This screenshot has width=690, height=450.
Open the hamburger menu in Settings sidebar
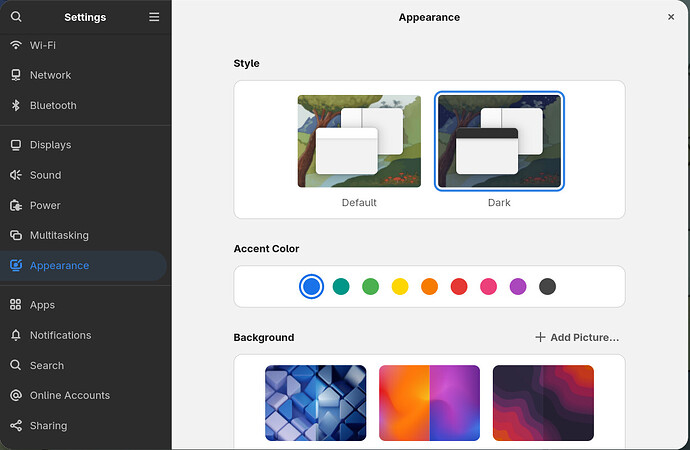(x=154, y=17)
